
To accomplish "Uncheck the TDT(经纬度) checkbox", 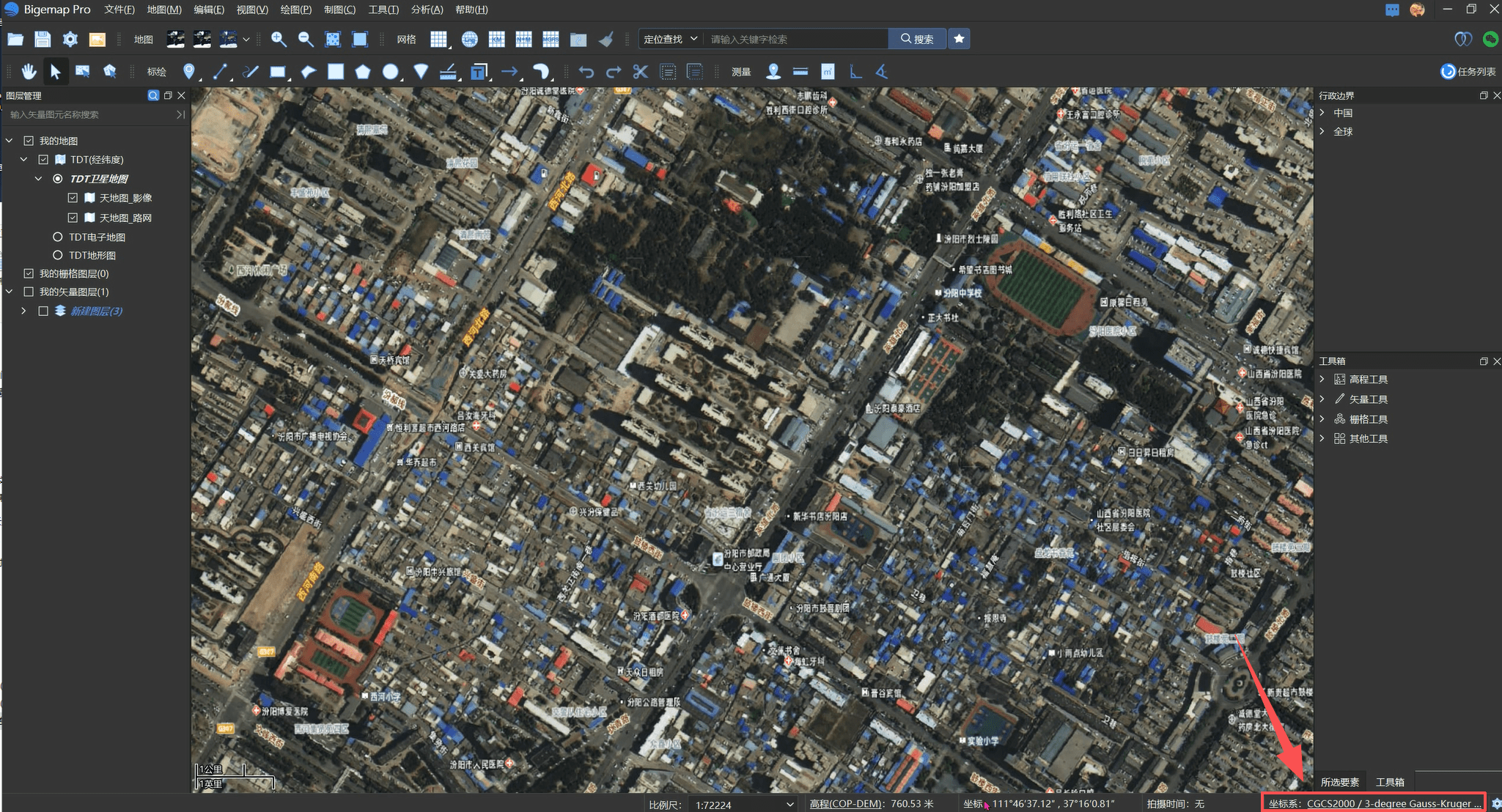I will coord(43,160).
